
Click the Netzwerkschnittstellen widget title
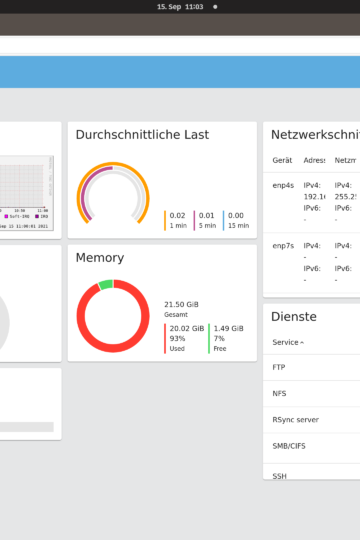click(315, 135)
